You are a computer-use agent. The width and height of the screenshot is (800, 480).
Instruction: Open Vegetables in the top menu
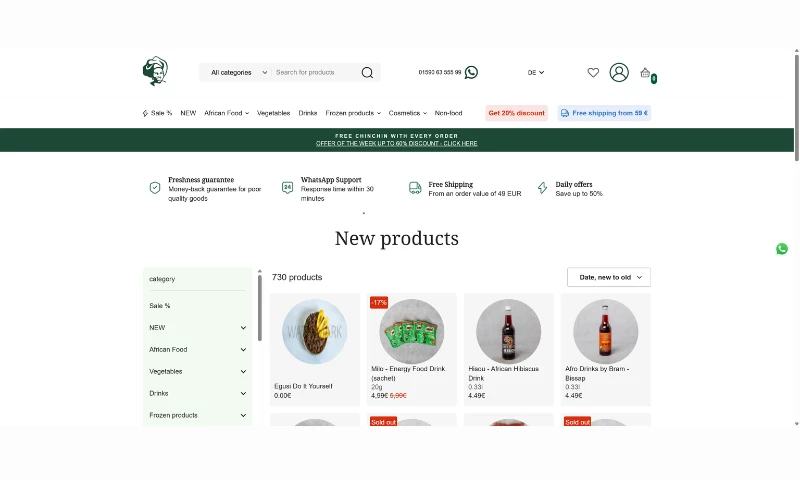tap(273, 113)
